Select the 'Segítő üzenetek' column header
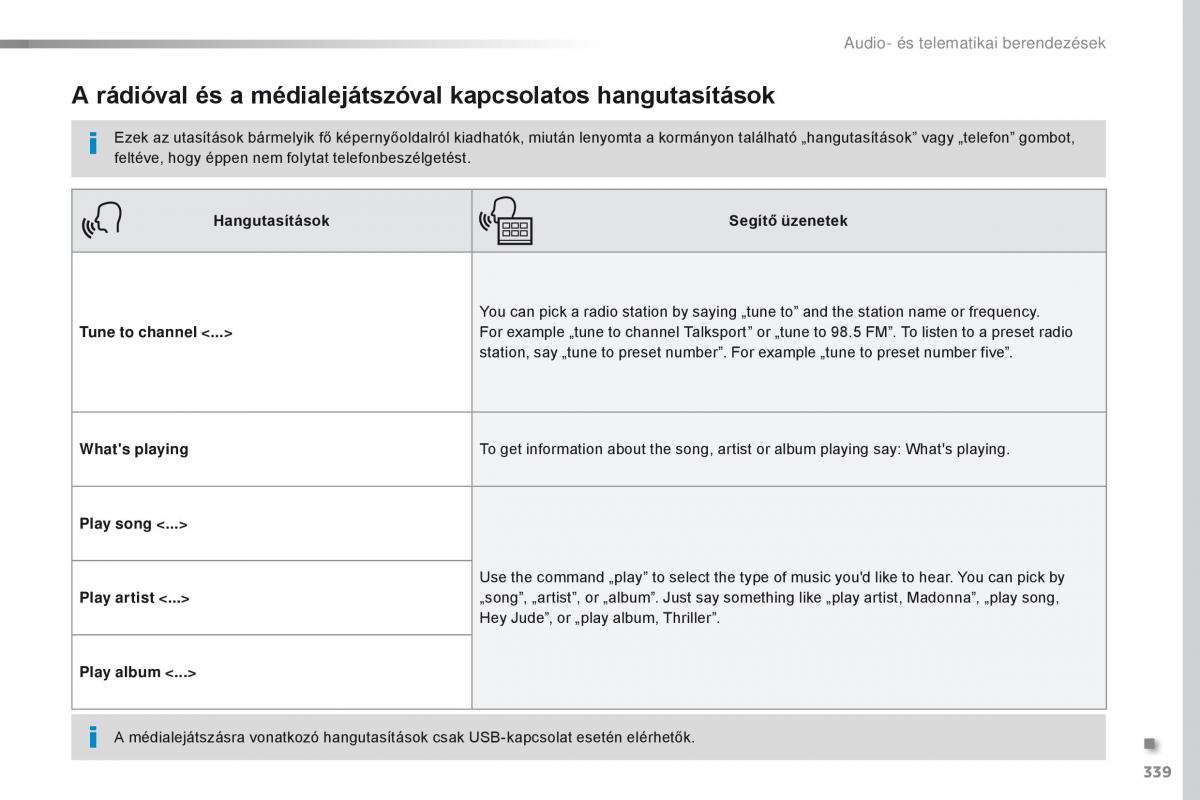Screen dimensions: 1200x800 tap(788, 221)
